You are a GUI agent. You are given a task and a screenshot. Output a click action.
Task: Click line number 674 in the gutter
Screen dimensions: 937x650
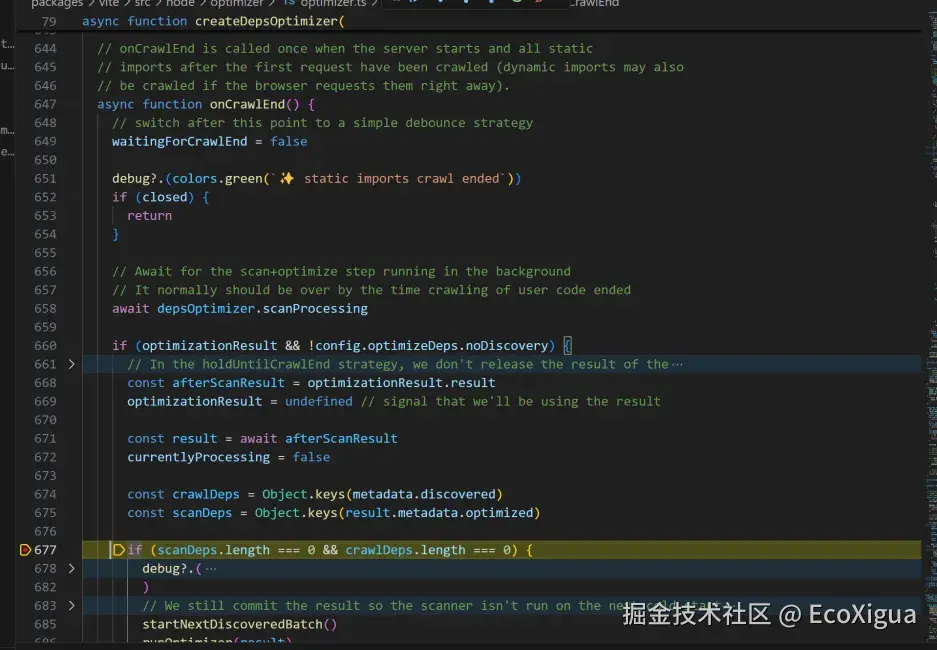[45, 494]
